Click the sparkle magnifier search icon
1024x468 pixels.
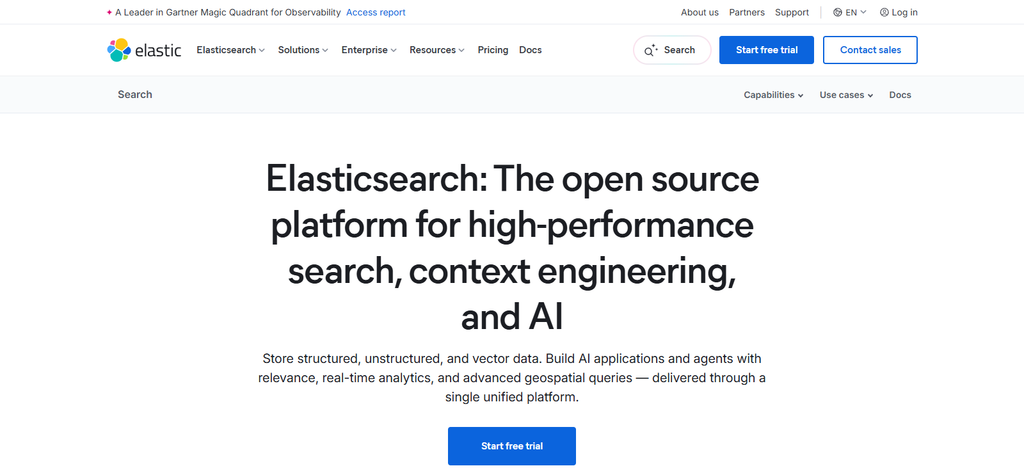[650, 51]
